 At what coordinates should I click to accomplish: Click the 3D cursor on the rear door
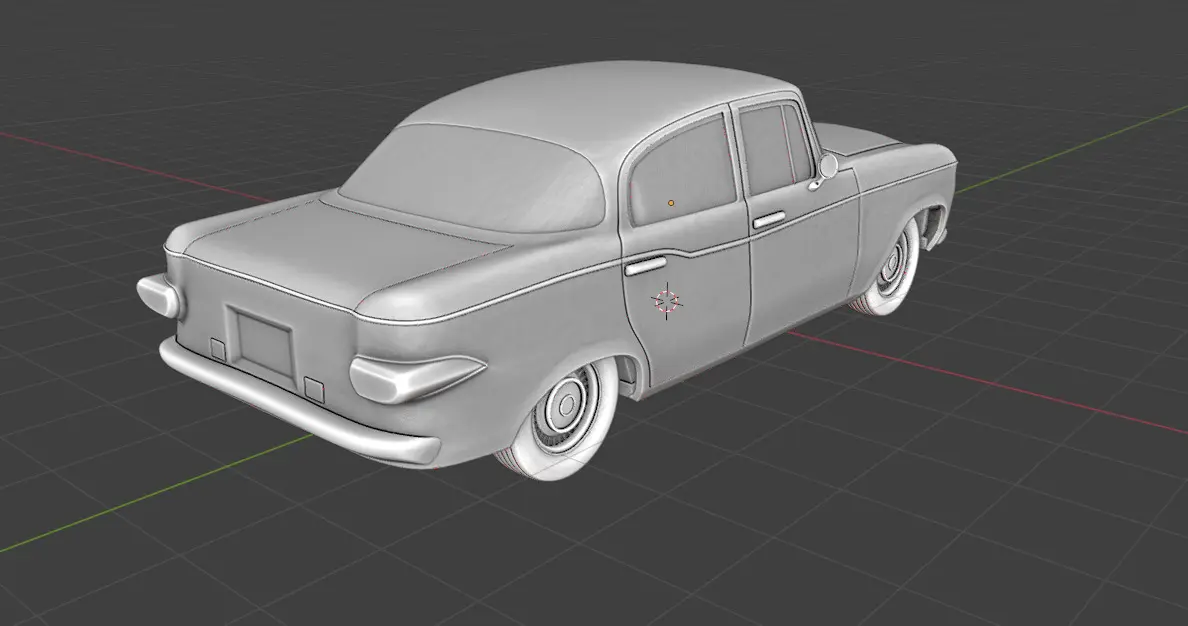(667, 300)
